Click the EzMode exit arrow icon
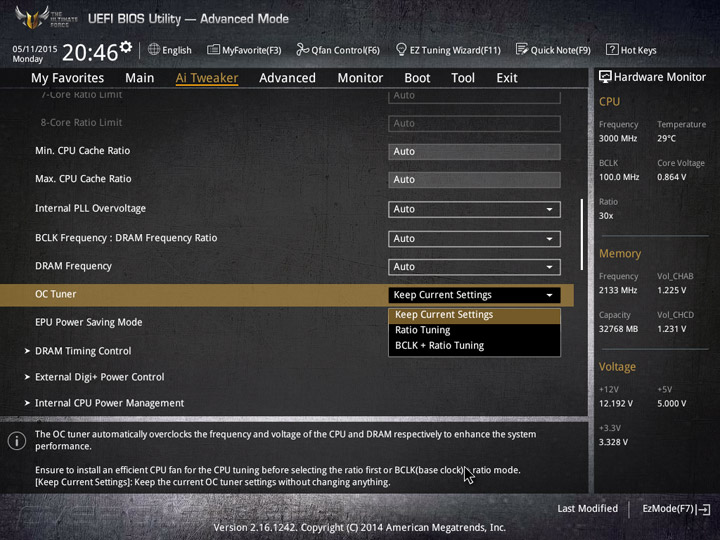The width and height of the screenshot is (720, 540). pos(703,509)
